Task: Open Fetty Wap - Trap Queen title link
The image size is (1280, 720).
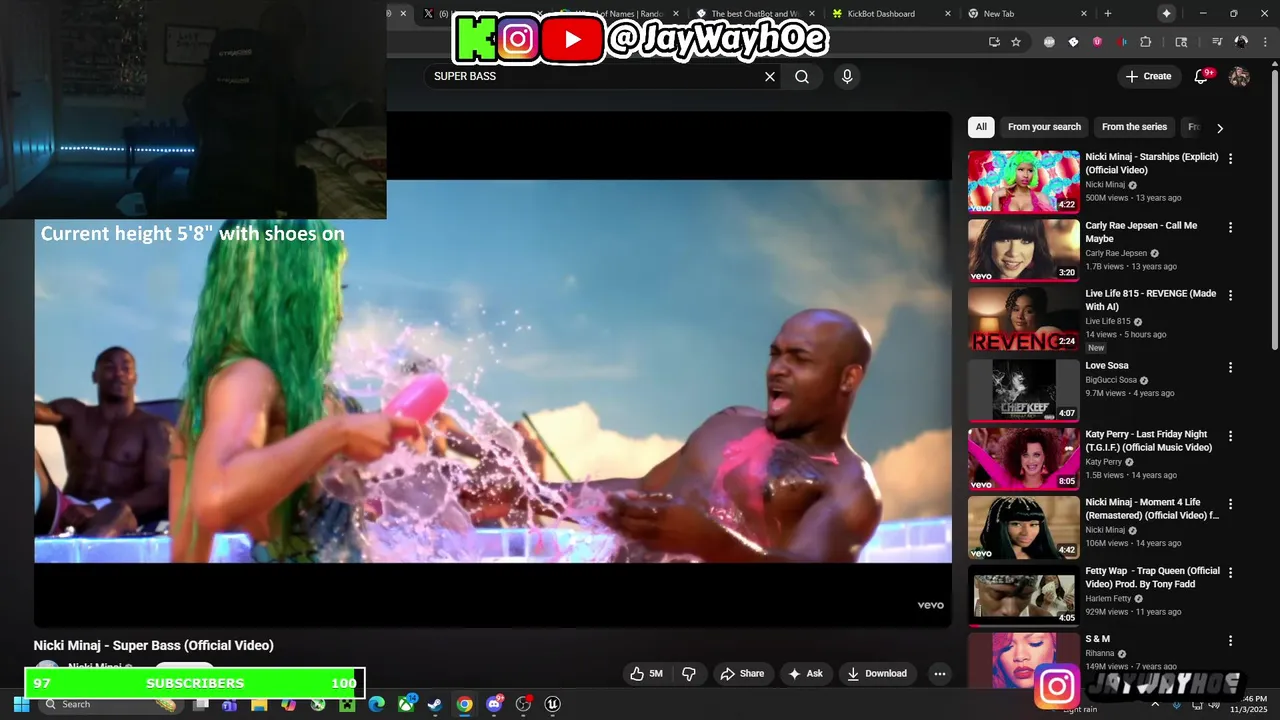Action: pyautogui.click(x=1152, y=577)
